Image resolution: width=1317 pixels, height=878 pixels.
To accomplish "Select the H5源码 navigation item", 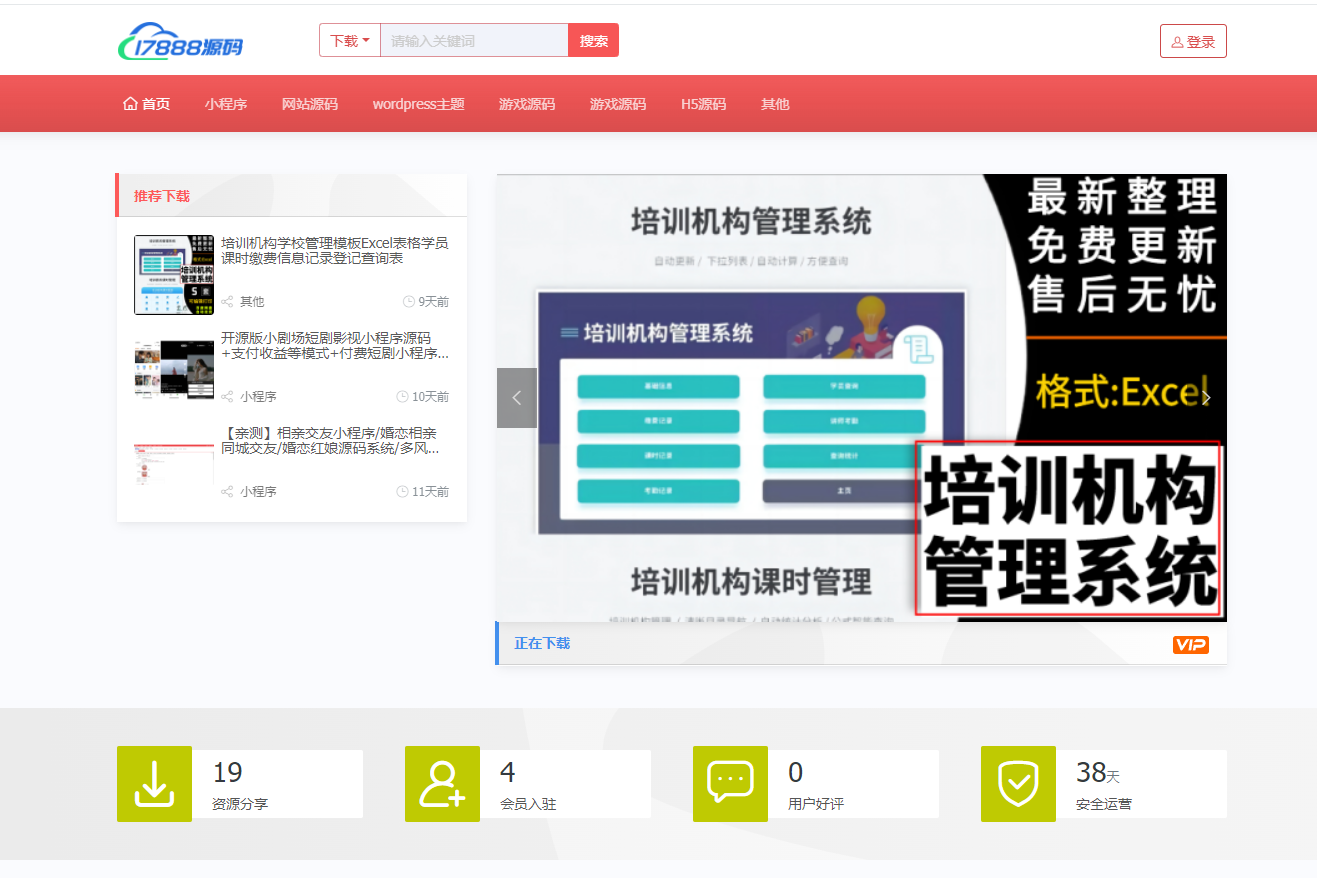I will (703, 103).
